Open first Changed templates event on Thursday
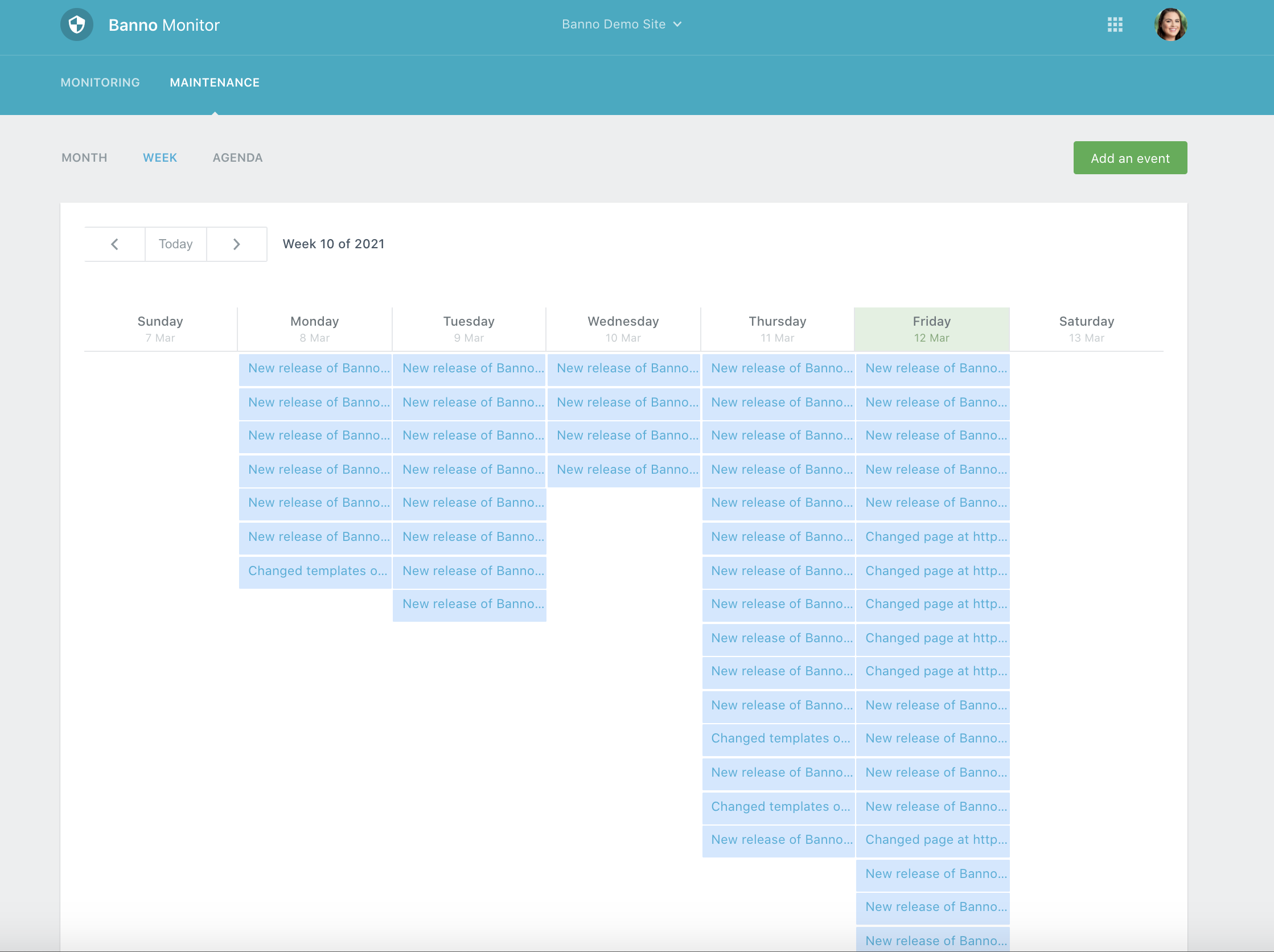The height and width of the screenshot is (952, 1274). (778, 738)
